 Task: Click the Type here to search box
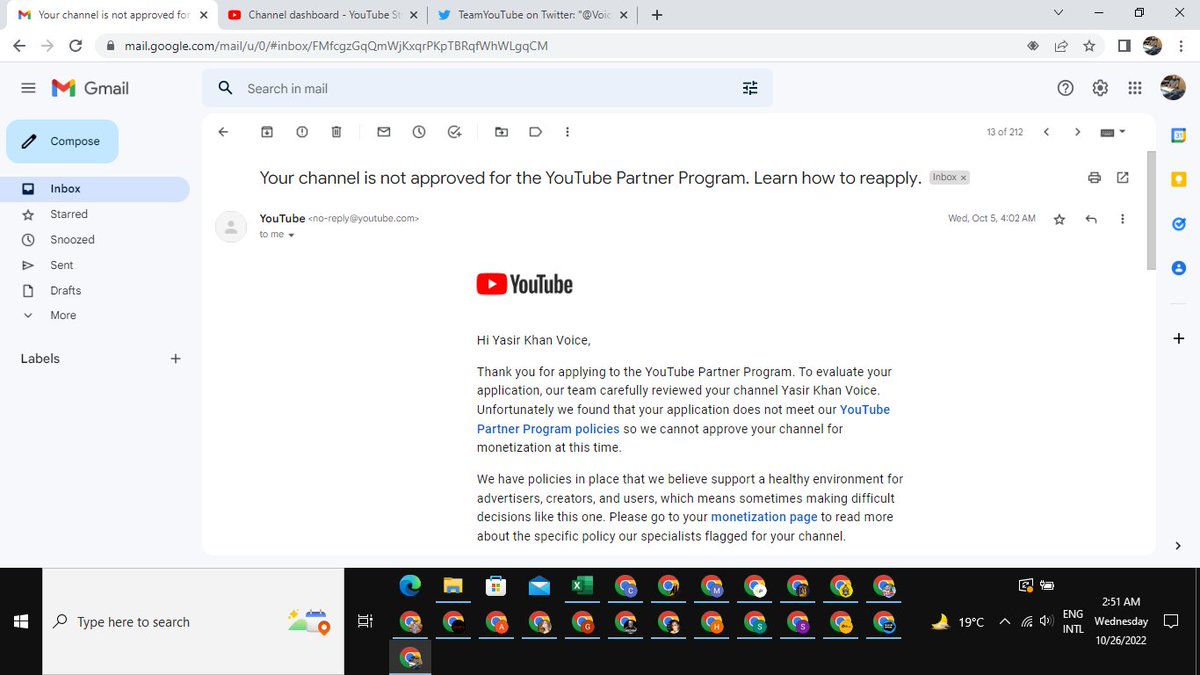click(193, 621)
